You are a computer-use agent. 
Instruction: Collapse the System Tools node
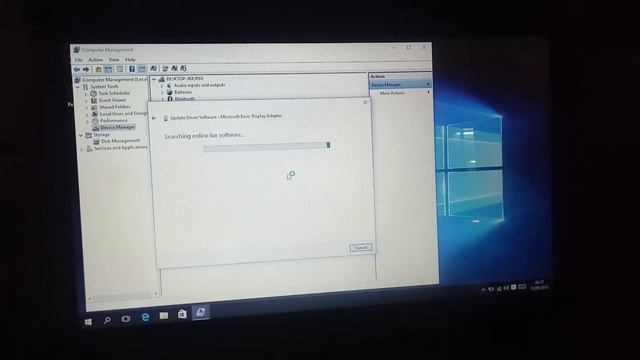point(78,87)
